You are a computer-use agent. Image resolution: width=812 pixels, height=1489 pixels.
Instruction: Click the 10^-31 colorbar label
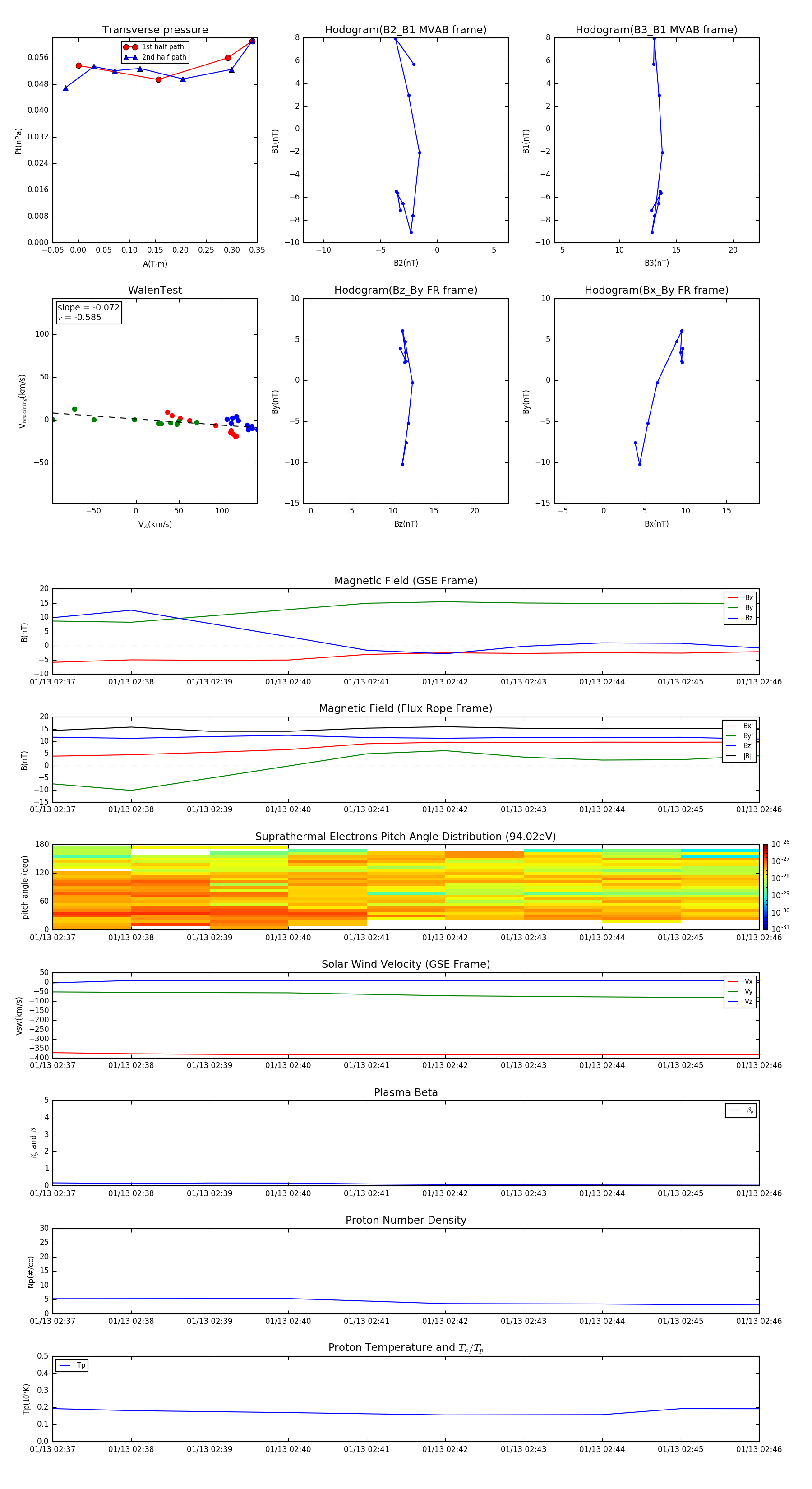(x=780, y=929)
